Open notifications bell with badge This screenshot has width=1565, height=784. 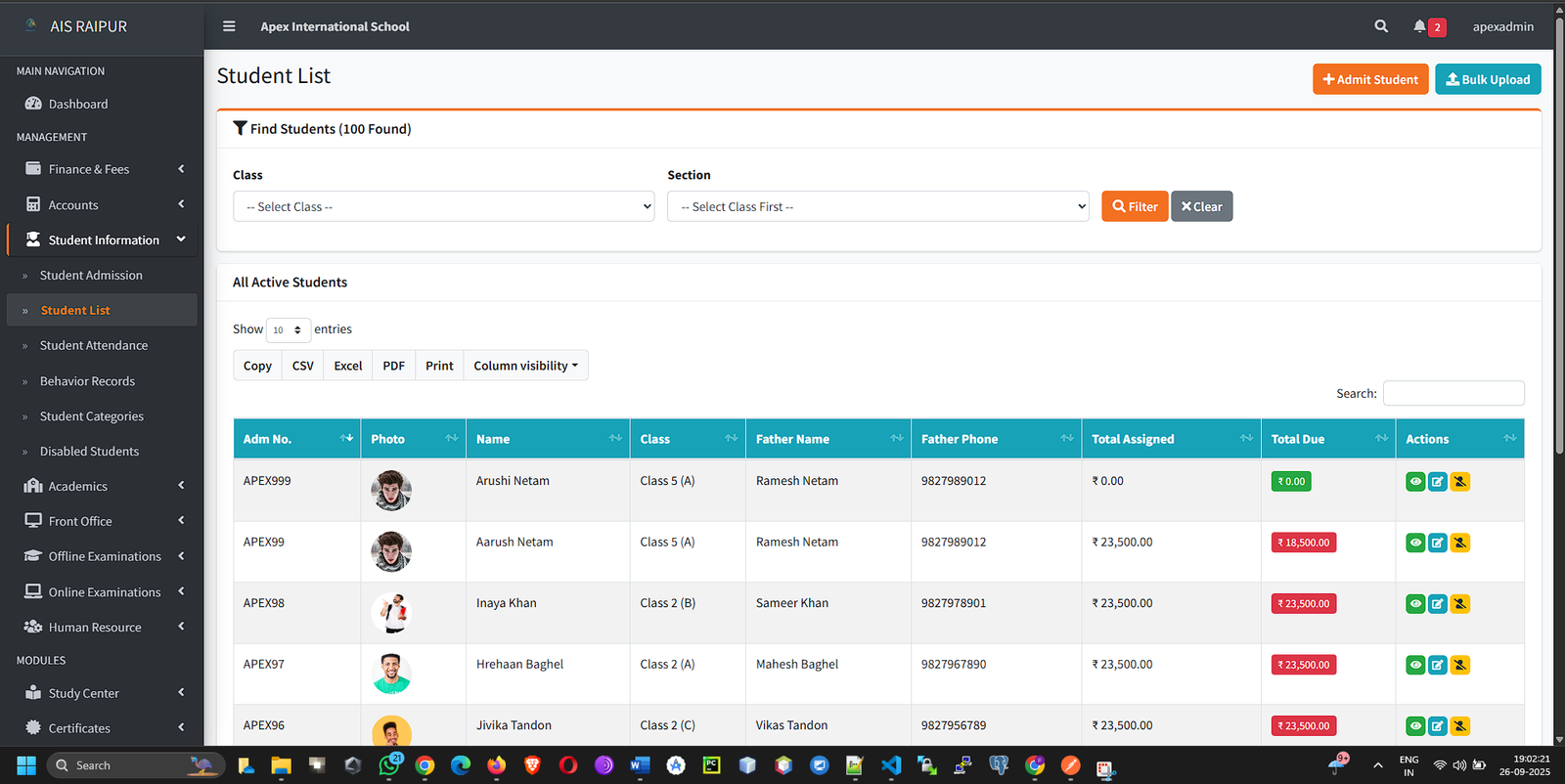click(1420, 26)
